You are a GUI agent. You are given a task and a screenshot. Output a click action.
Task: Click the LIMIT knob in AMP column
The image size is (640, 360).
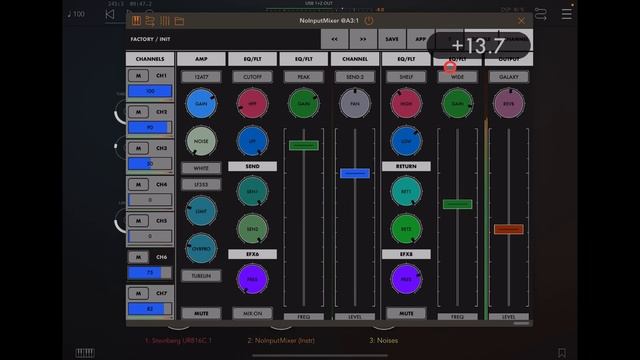[x=201, y=211]
